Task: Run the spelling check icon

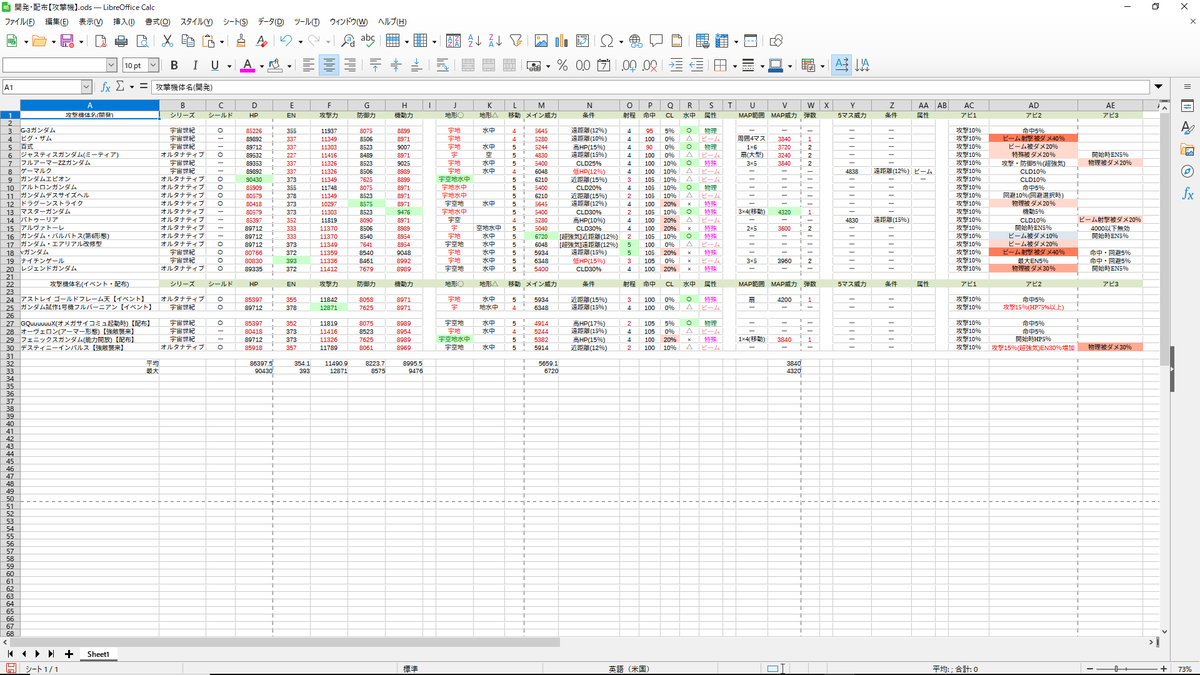Action: [x=368, y=41]
